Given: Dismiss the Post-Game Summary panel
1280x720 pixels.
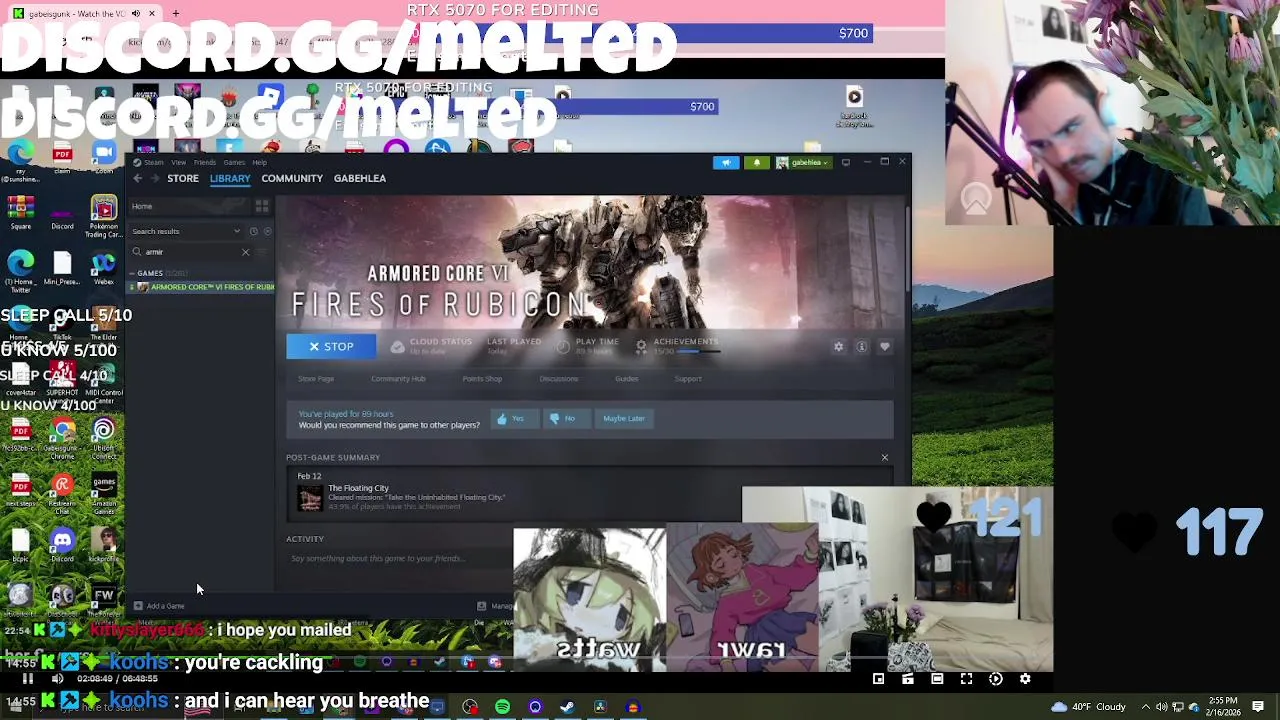Looking at the screenshot, I should tap(885, 457).
